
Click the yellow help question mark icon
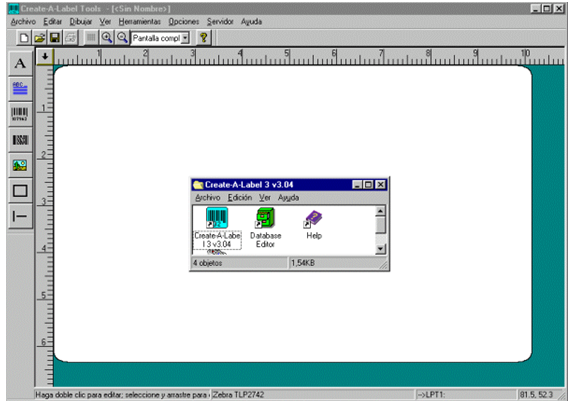pos(204,38)
